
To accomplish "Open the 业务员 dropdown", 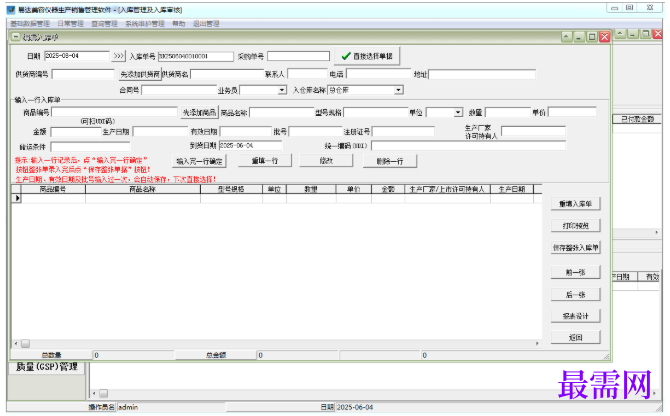I will click(282, 90).
